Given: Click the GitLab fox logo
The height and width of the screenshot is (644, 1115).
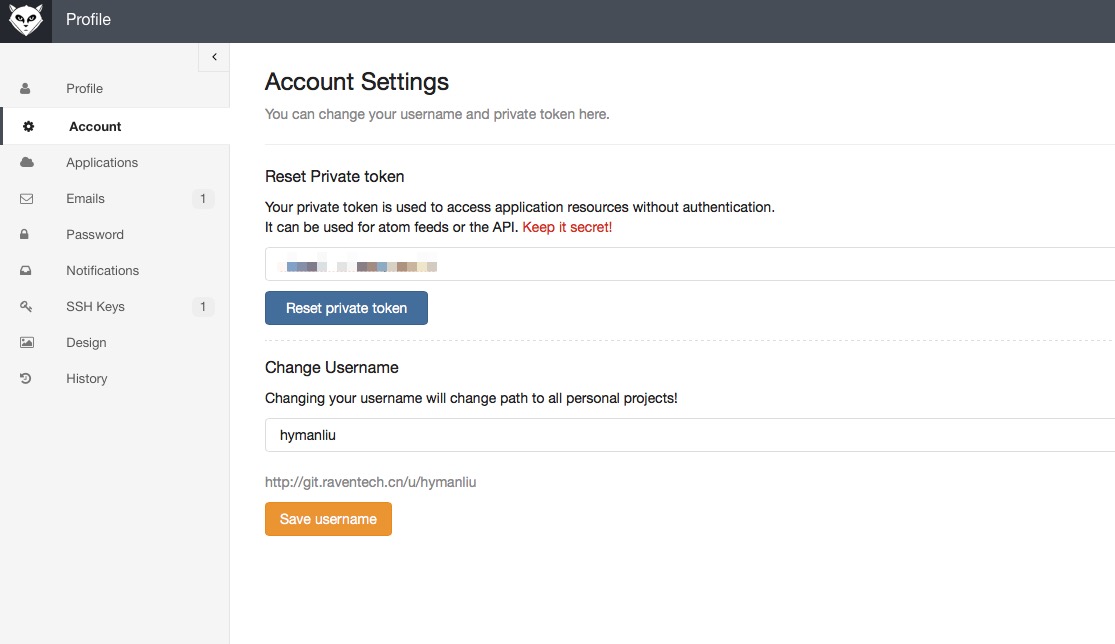Looking at the screenshot, I should [x=26, y=20].
